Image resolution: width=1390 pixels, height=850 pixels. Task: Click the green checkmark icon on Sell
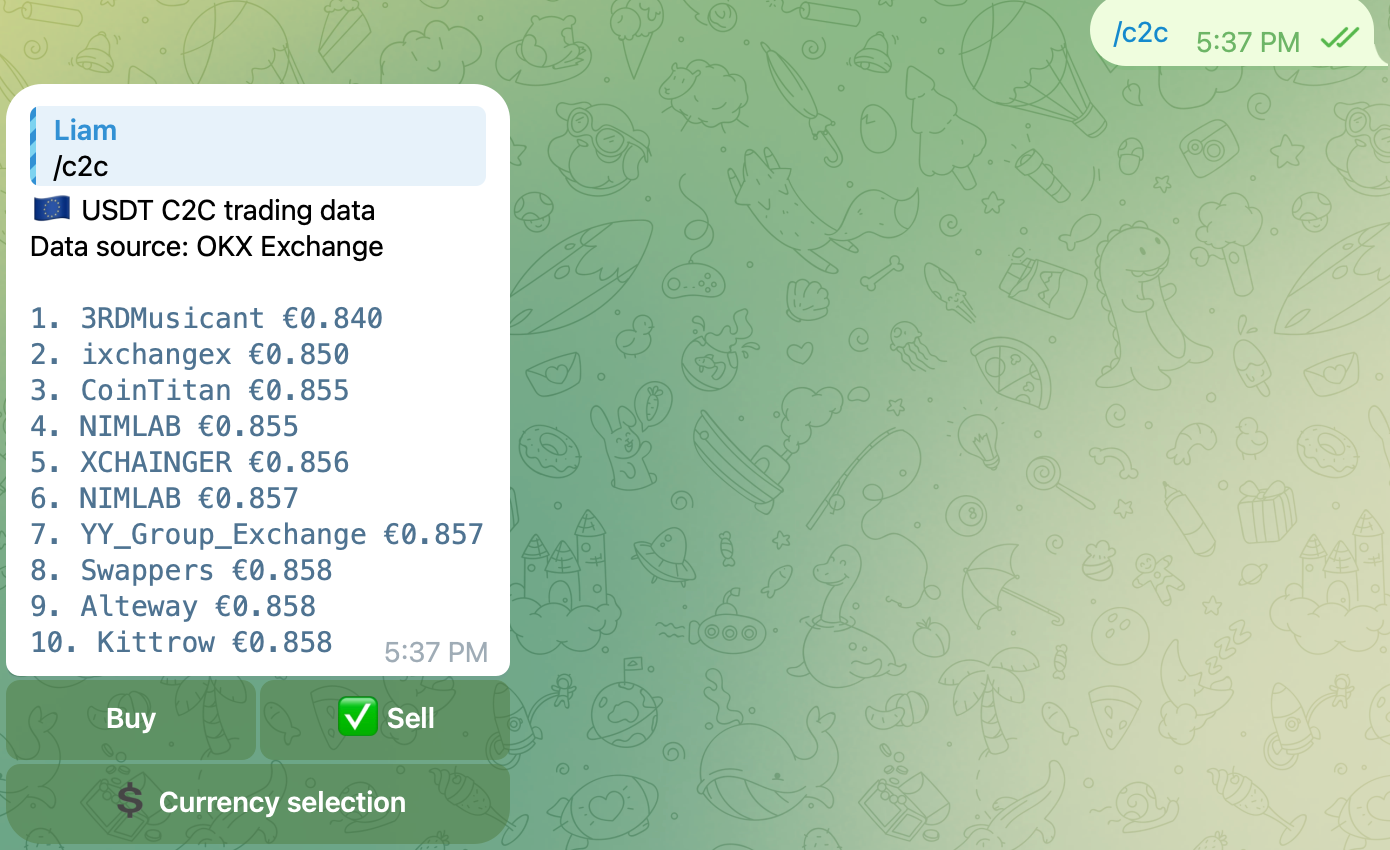click(x=357, y=718)
